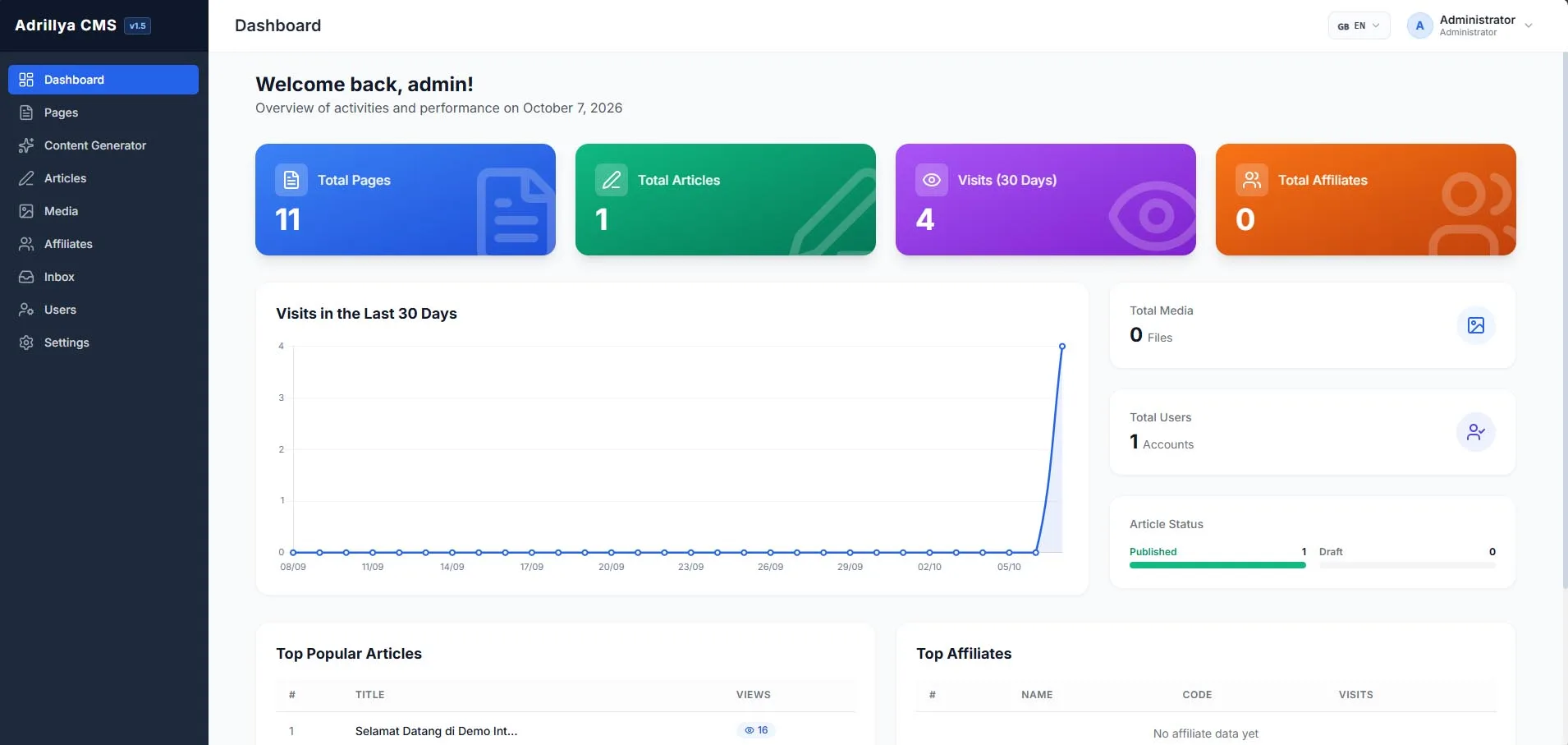The width and height of the screenshot is (1568, 745).
Task: Click the Pages document icon in sidebar
Action: tap(26, 113)
